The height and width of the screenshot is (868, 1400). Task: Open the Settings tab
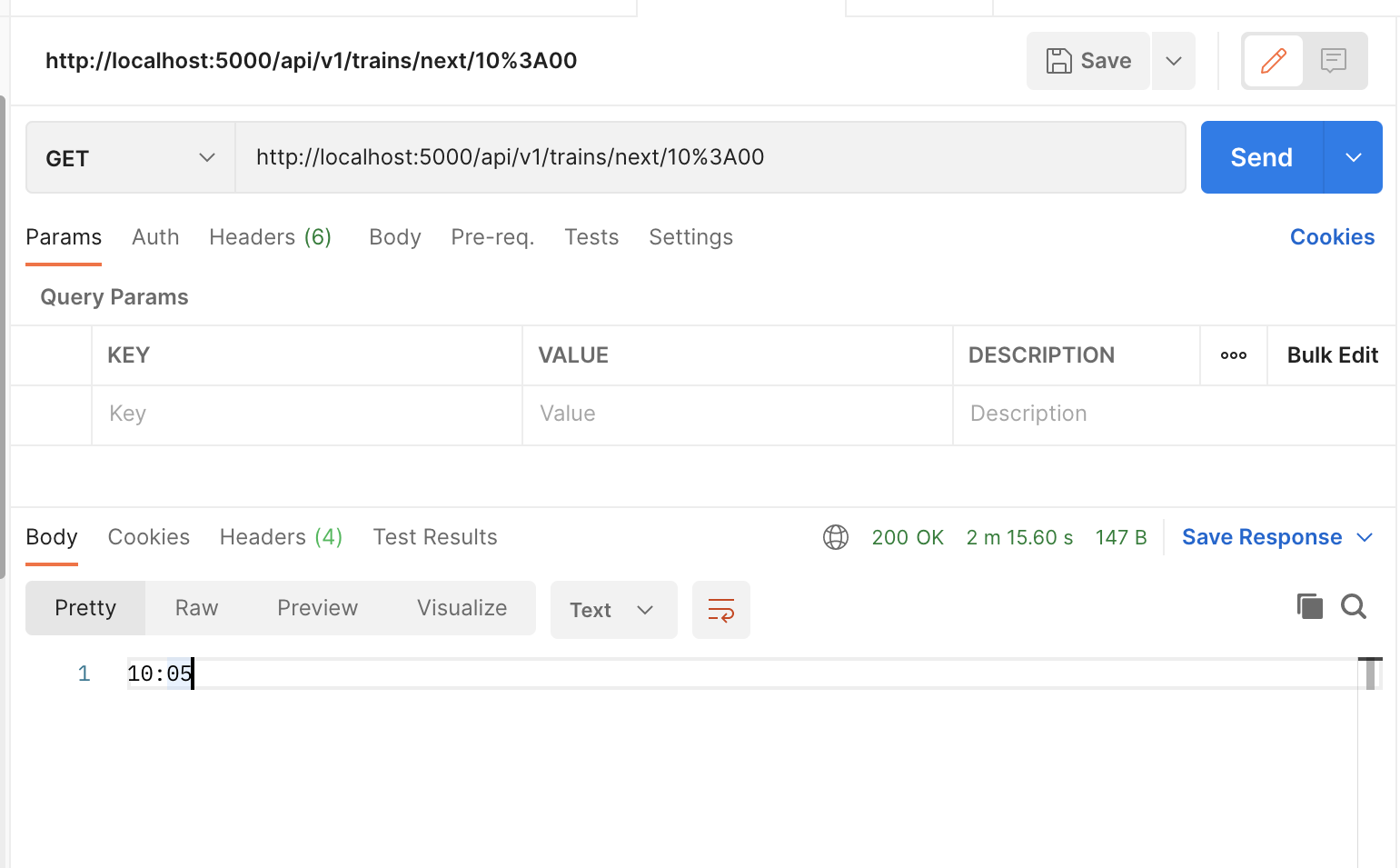click(x=690, y=237)
